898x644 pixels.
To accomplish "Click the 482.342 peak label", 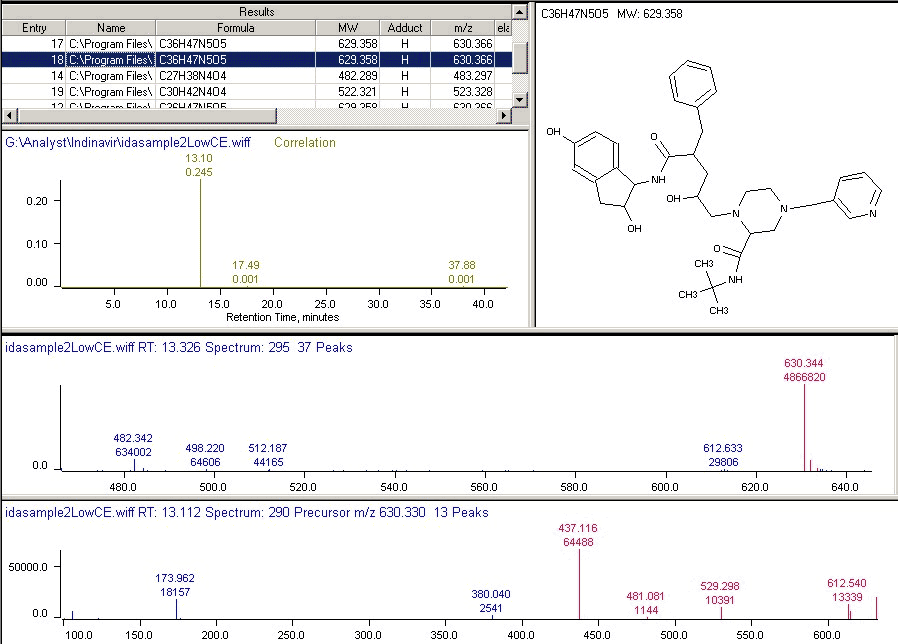I will (x=133, y=438).
